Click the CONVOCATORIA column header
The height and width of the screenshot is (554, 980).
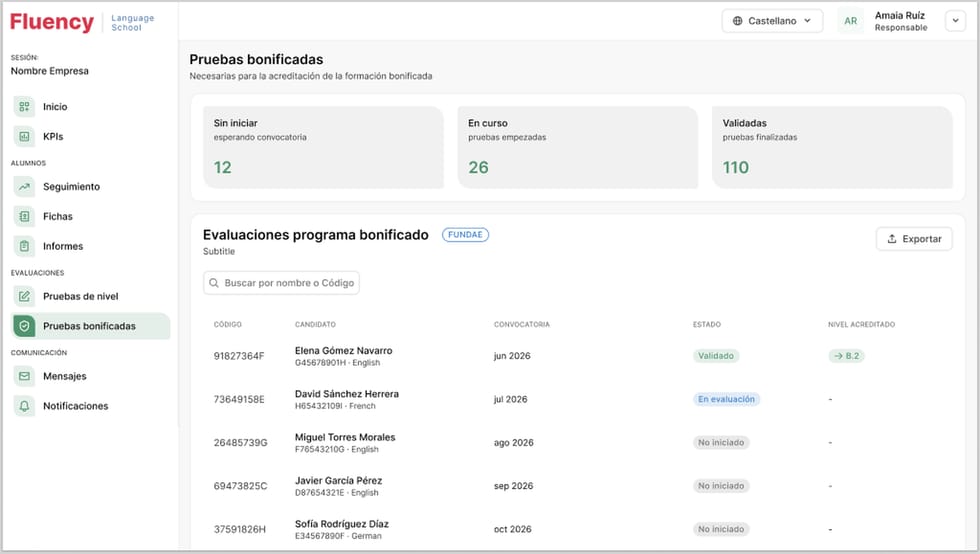coord(522,325)
